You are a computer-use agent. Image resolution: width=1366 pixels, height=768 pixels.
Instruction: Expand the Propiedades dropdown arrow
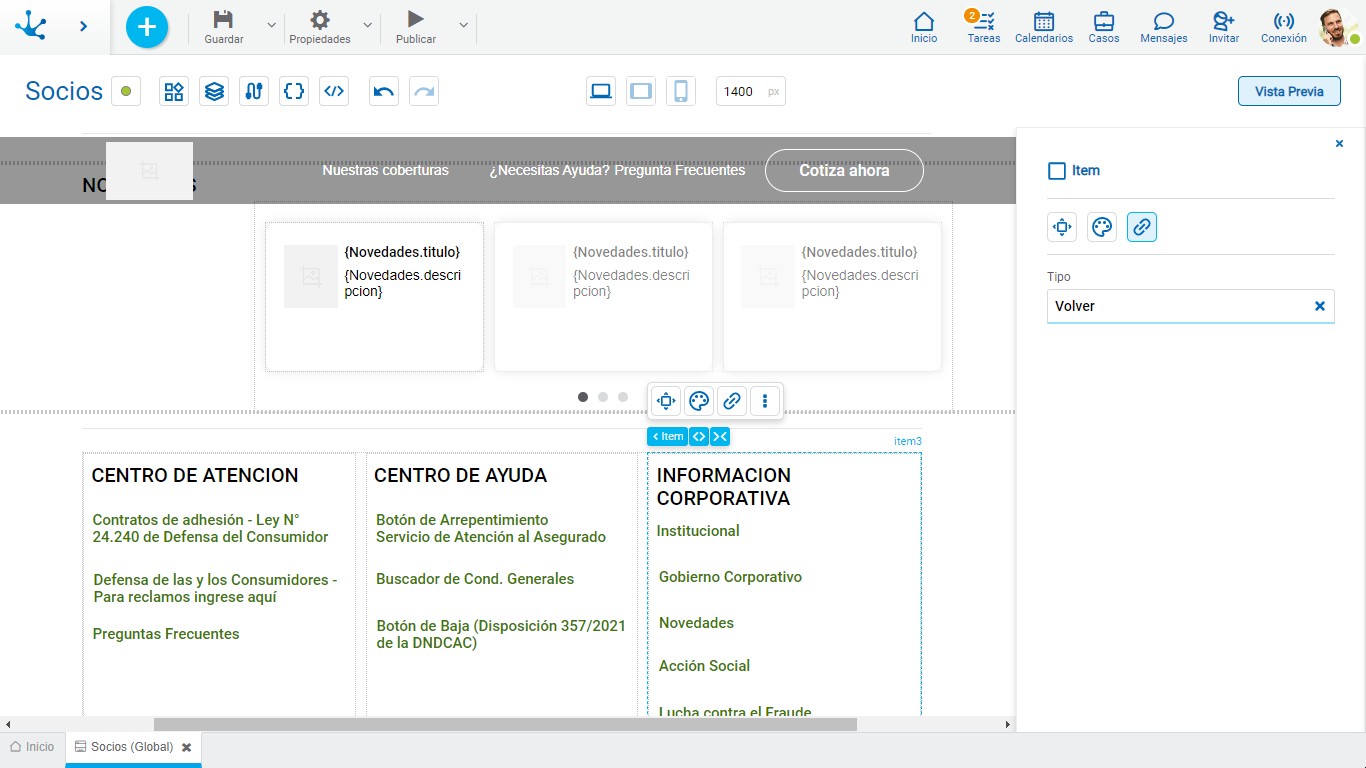[367, 25]
